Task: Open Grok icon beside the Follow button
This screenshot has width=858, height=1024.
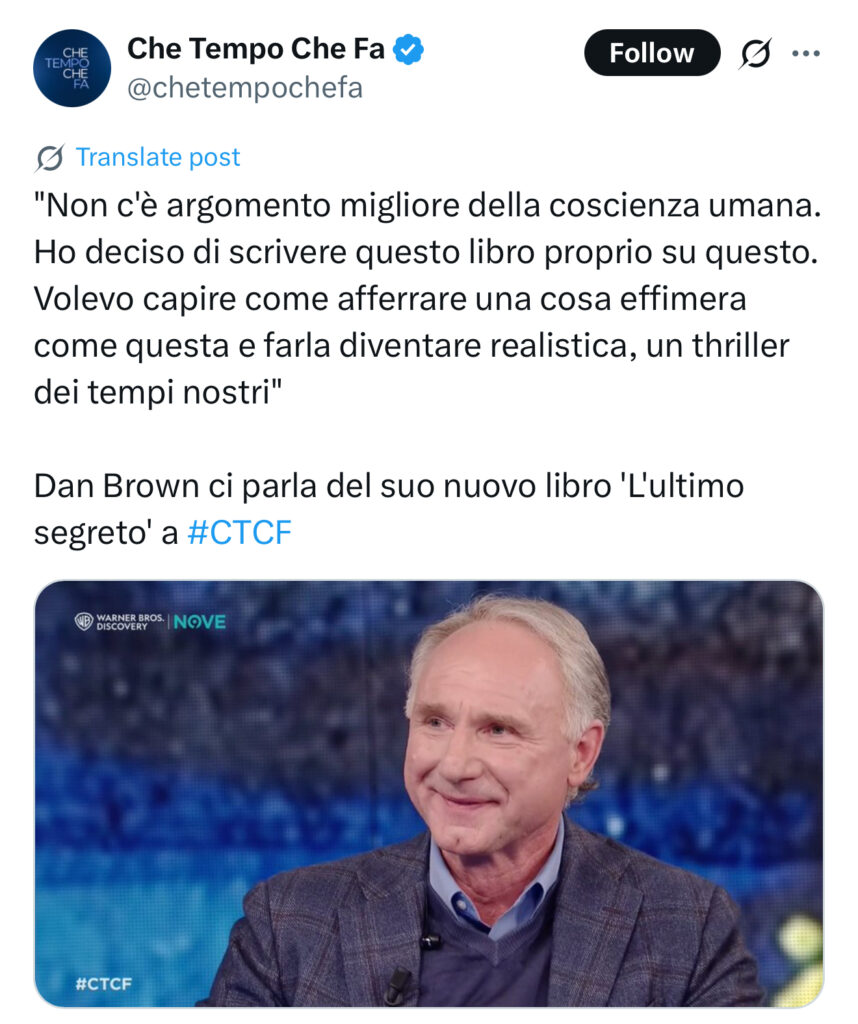Action: tap(755, 53)
